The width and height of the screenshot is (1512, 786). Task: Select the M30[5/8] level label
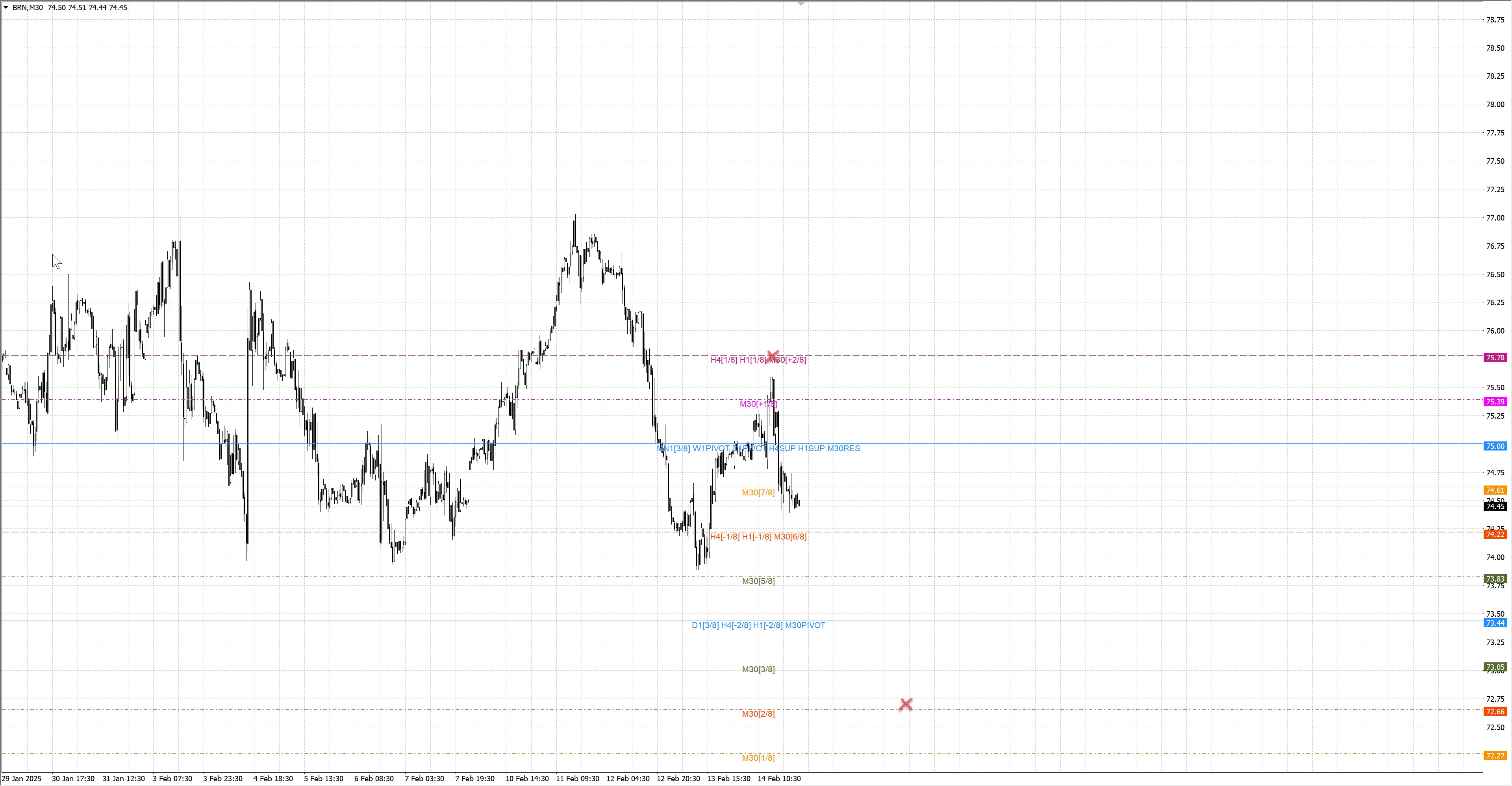point(758,581)
